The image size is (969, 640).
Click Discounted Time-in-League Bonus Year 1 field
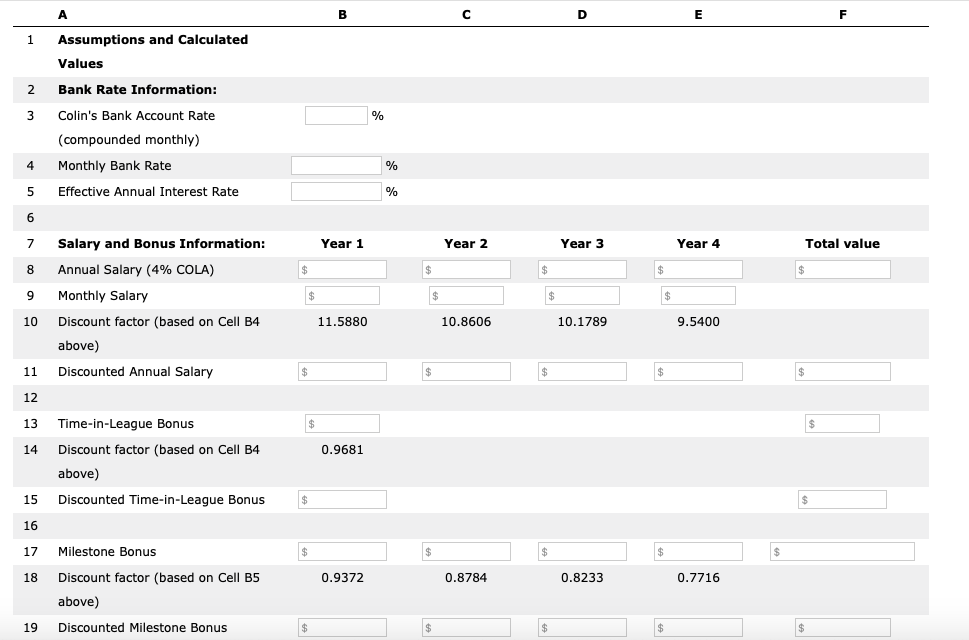(x=342, y=499)
